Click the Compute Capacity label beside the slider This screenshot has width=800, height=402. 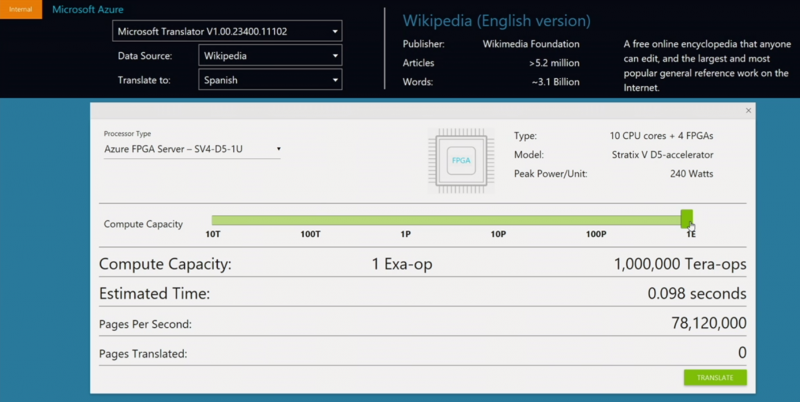[x=143, y=224]
